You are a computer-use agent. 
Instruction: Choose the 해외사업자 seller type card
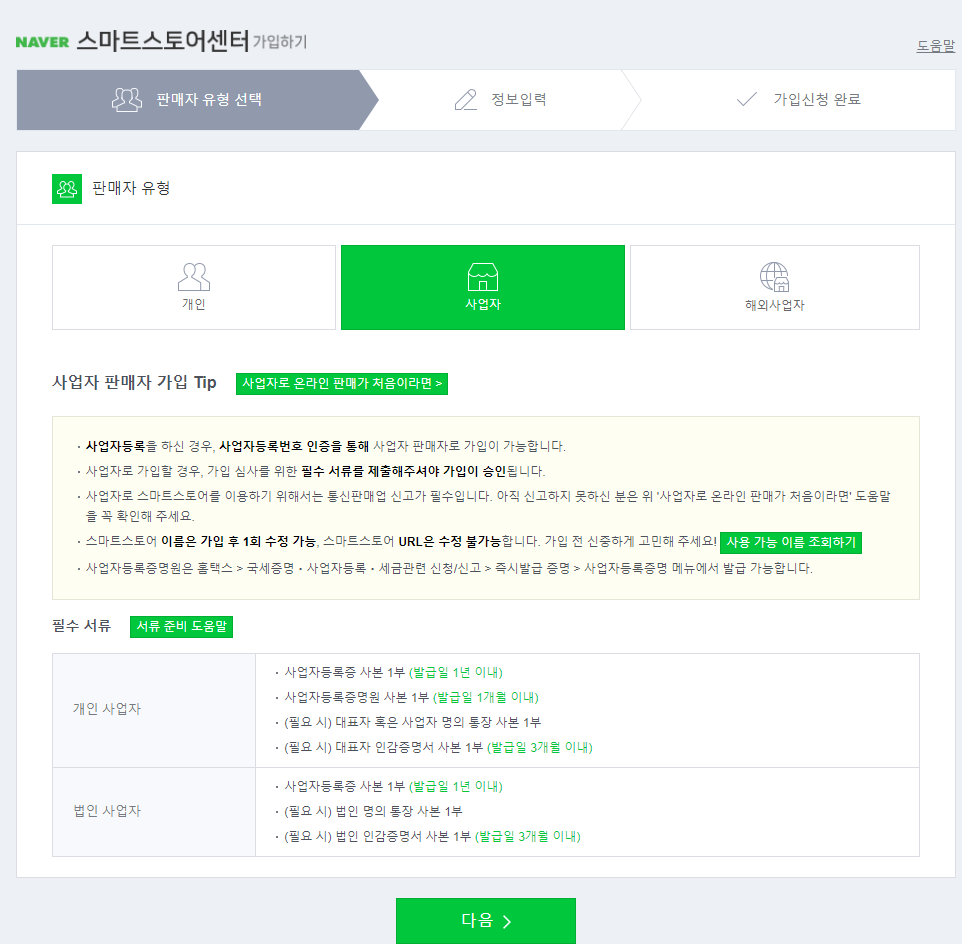click(x=775, y=288)
